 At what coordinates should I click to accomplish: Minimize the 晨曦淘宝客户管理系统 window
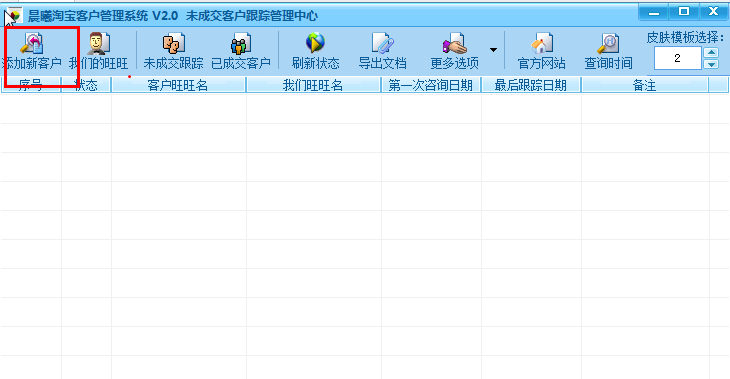click(654, 12)
